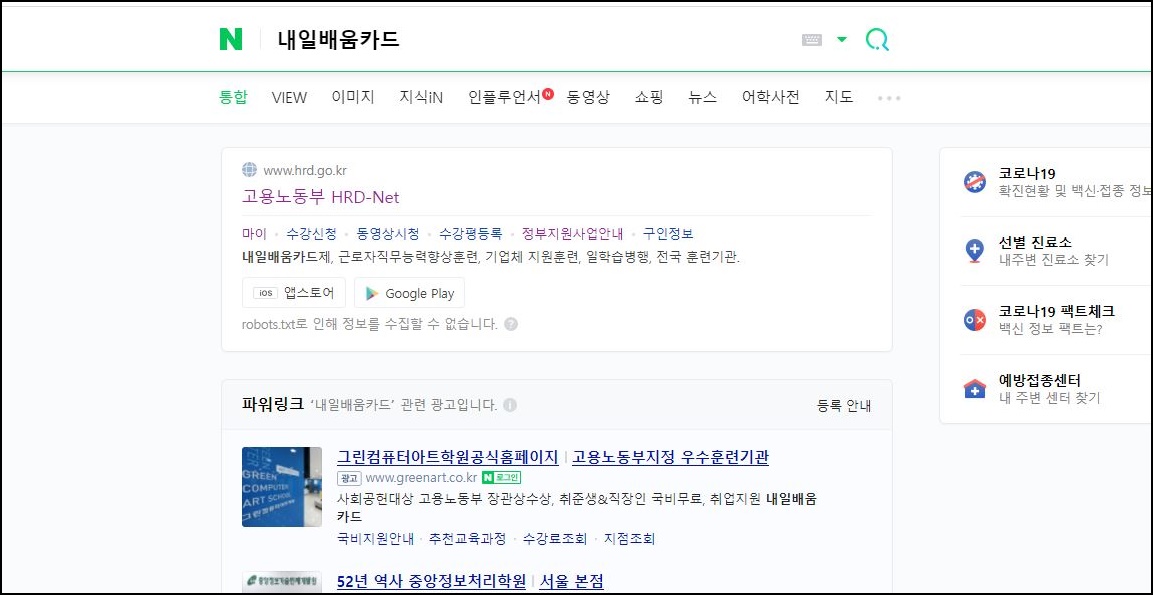Select the 뉴스 tab

coord(702,97)
